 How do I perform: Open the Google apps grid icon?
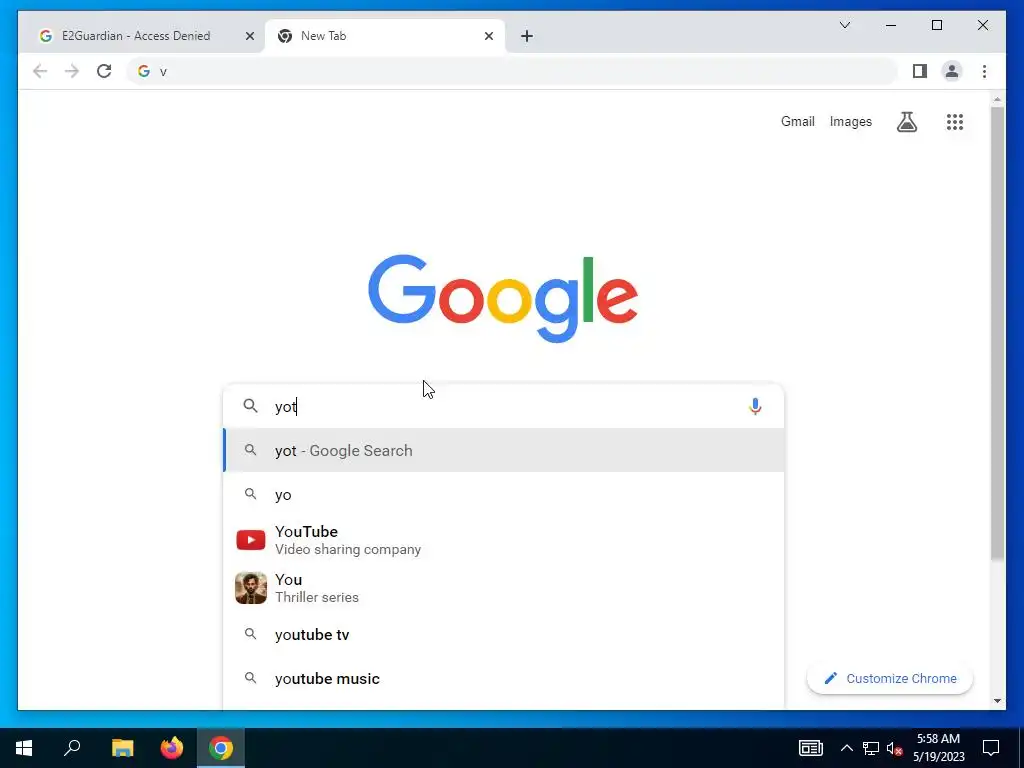pos(955,121)
